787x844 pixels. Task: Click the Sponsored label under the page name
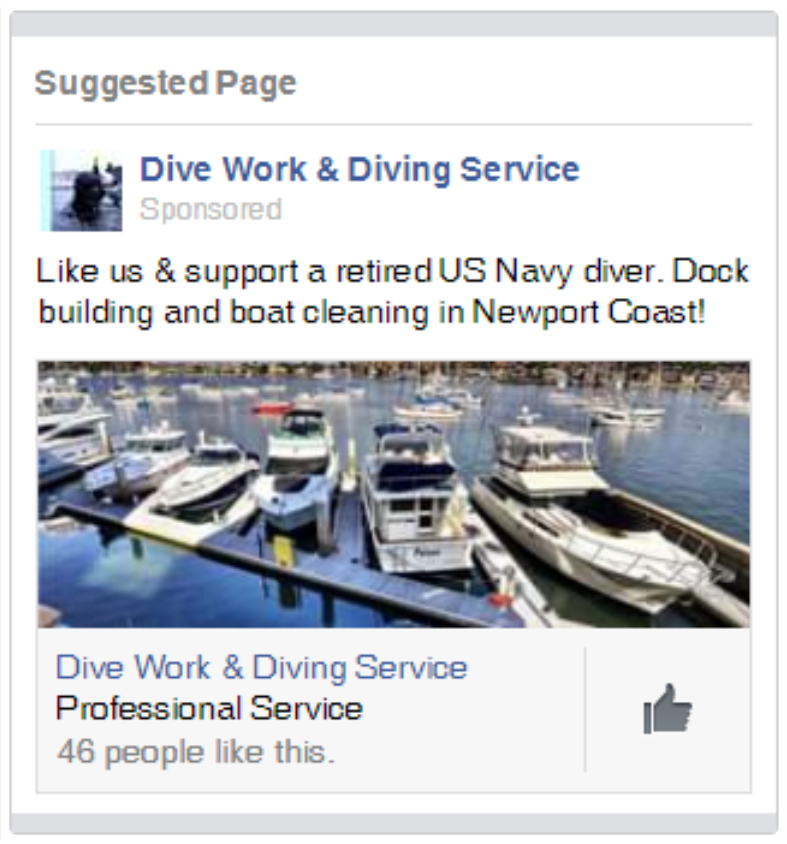(210, 209)
